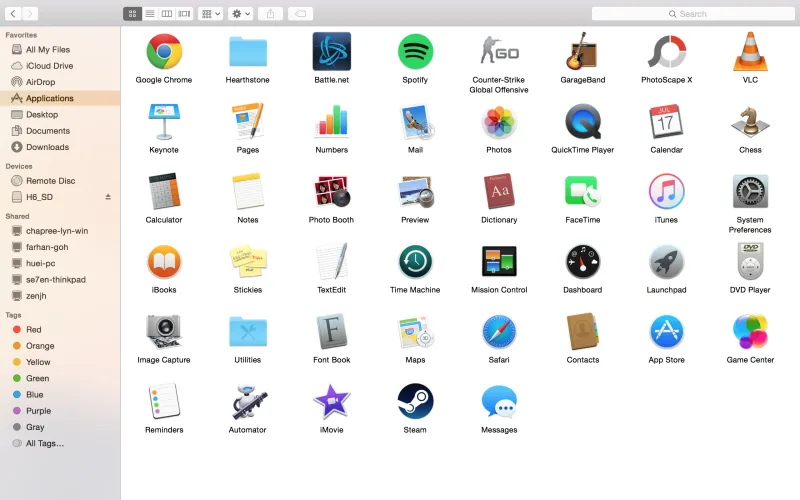Open the DVD Player app icon
This screenshot has width=800, height=500.
750,261
